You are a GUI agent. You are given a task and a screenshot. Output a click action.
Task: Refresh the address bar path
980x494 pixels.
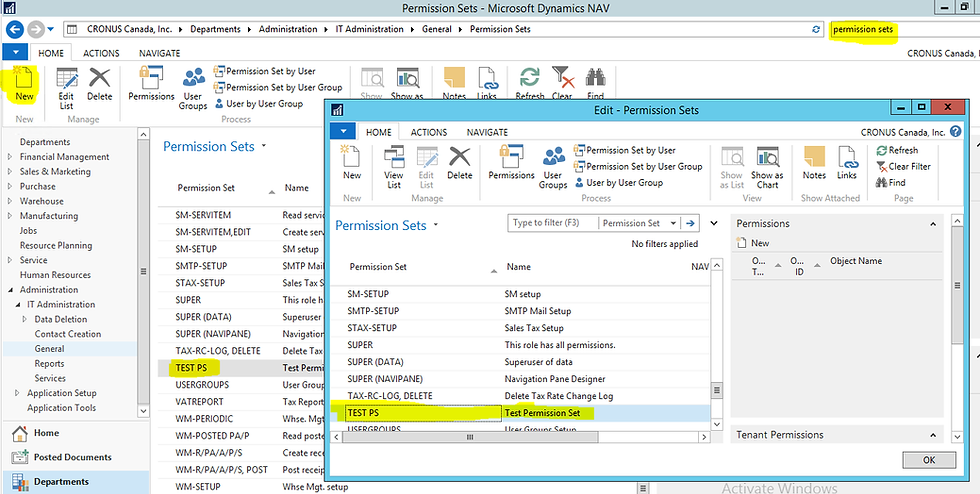pos(815,29)
